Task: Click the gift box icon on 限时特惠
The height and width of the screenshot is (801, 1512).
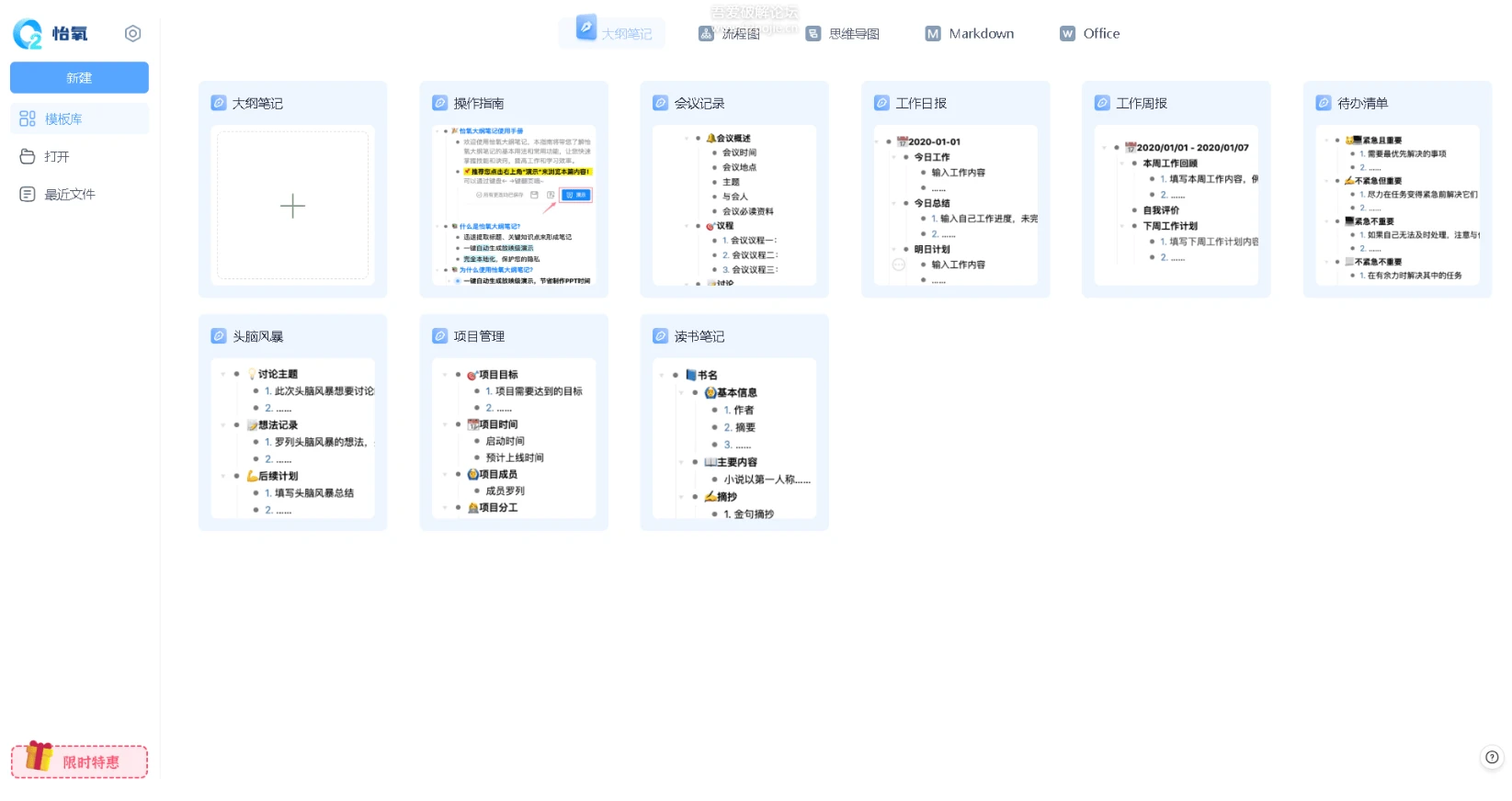Action: (x=38, y=755)
